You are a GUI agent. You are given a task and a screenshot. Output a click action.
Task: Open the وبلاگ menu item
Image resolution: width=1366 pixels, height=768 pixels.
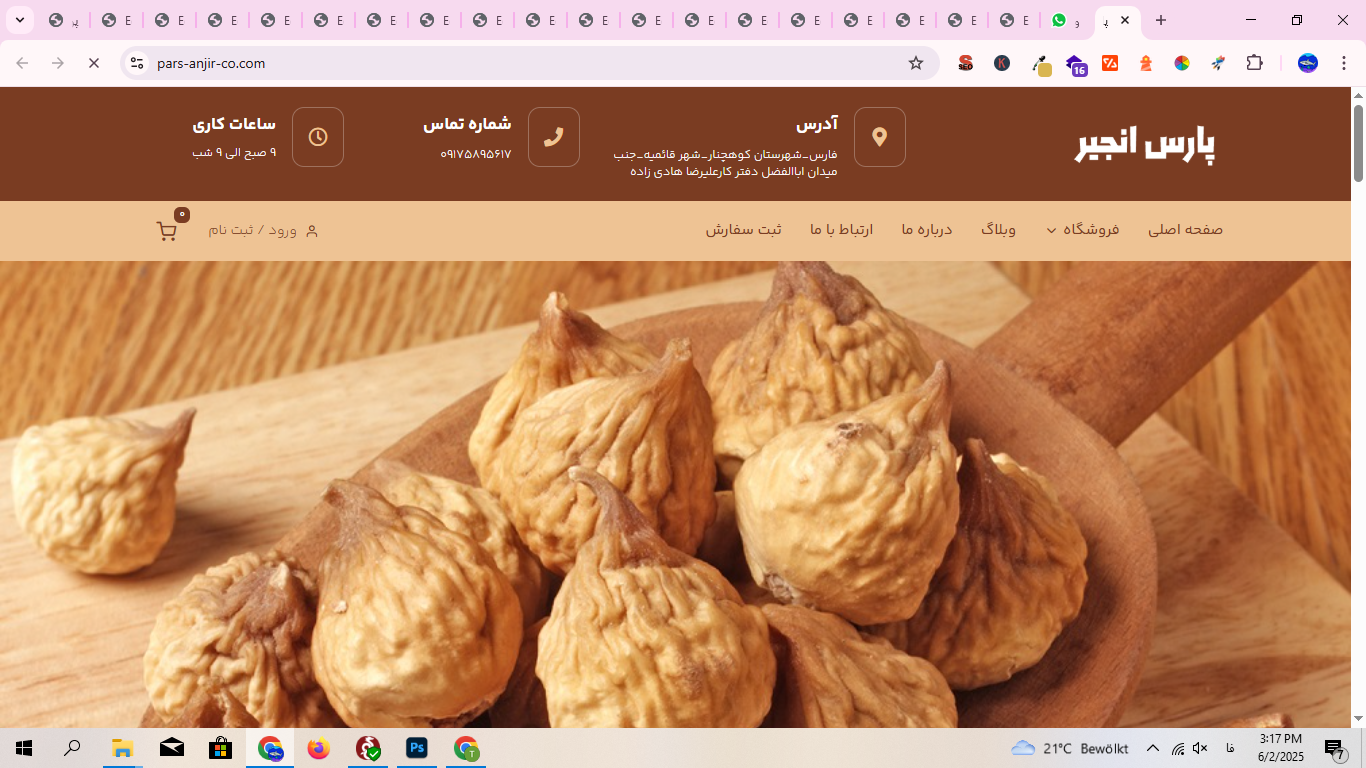(x=998, y=230)
